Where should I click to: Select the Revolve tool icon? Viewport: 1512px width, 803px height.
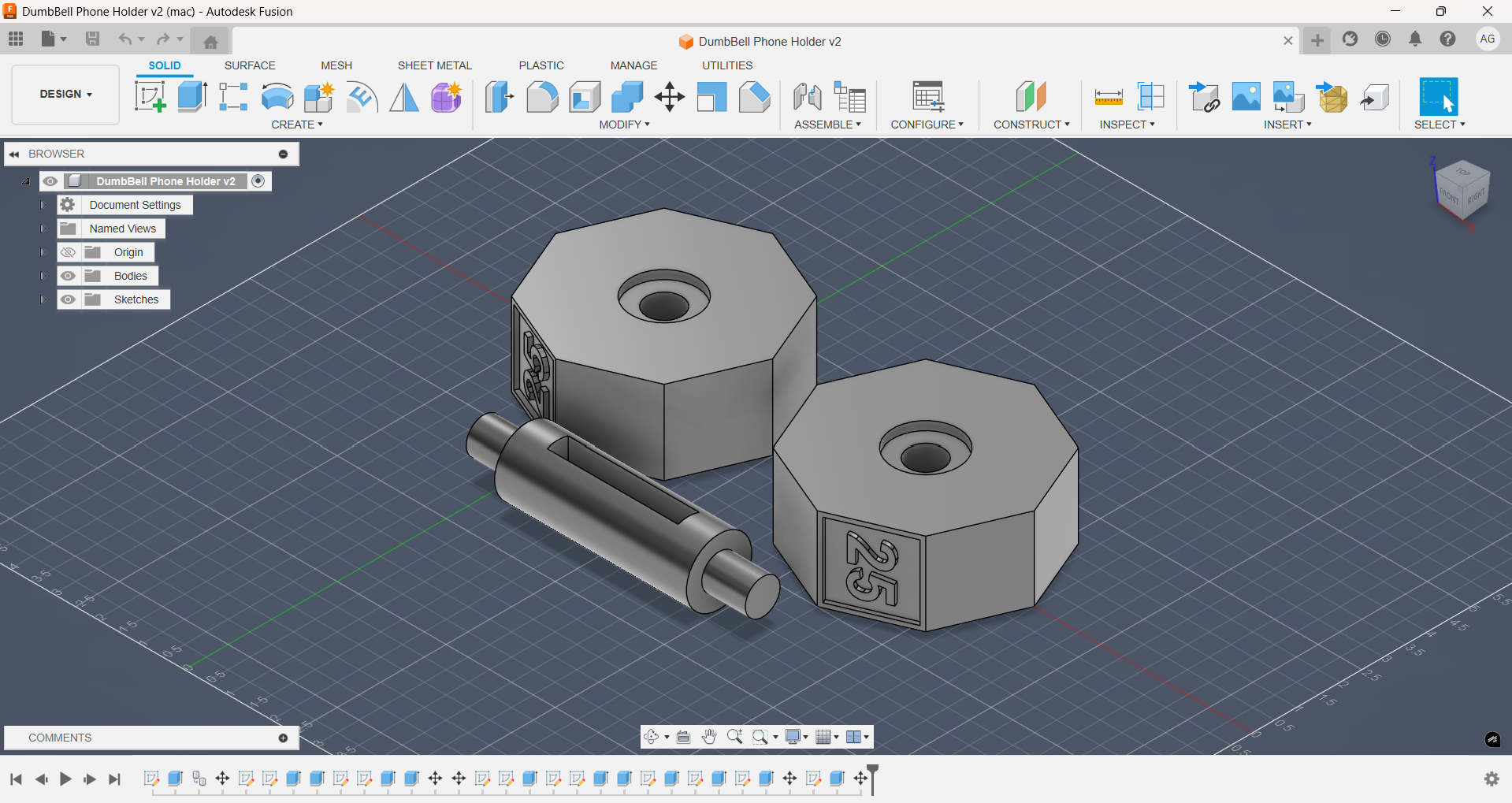(x=277, y=97)
